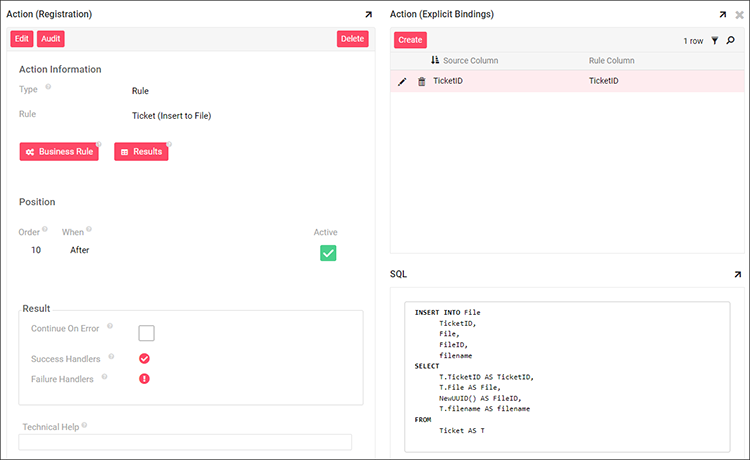Image resolution: width=750 pixels, height=460 pixels.
Task: Click the Technical Help input field
Action: coord(185,442)
